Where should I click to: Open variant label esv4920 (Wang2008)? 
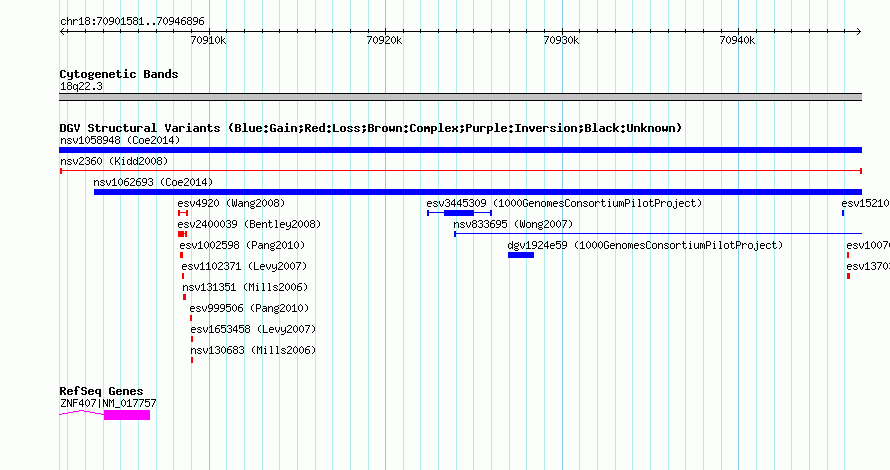pos(231,203)
